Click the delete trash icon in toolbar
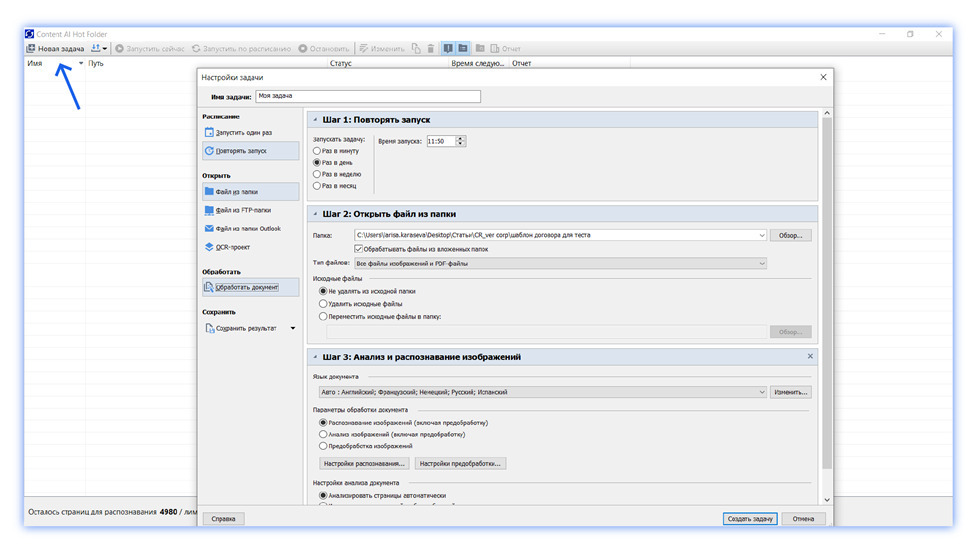974x550 pixels. click(430, 48)
